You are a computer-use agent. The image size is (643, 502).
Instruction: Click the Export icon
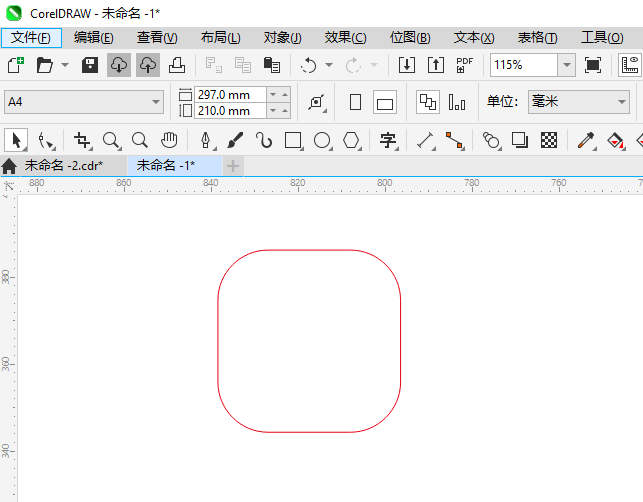click(x=436, y=65)
